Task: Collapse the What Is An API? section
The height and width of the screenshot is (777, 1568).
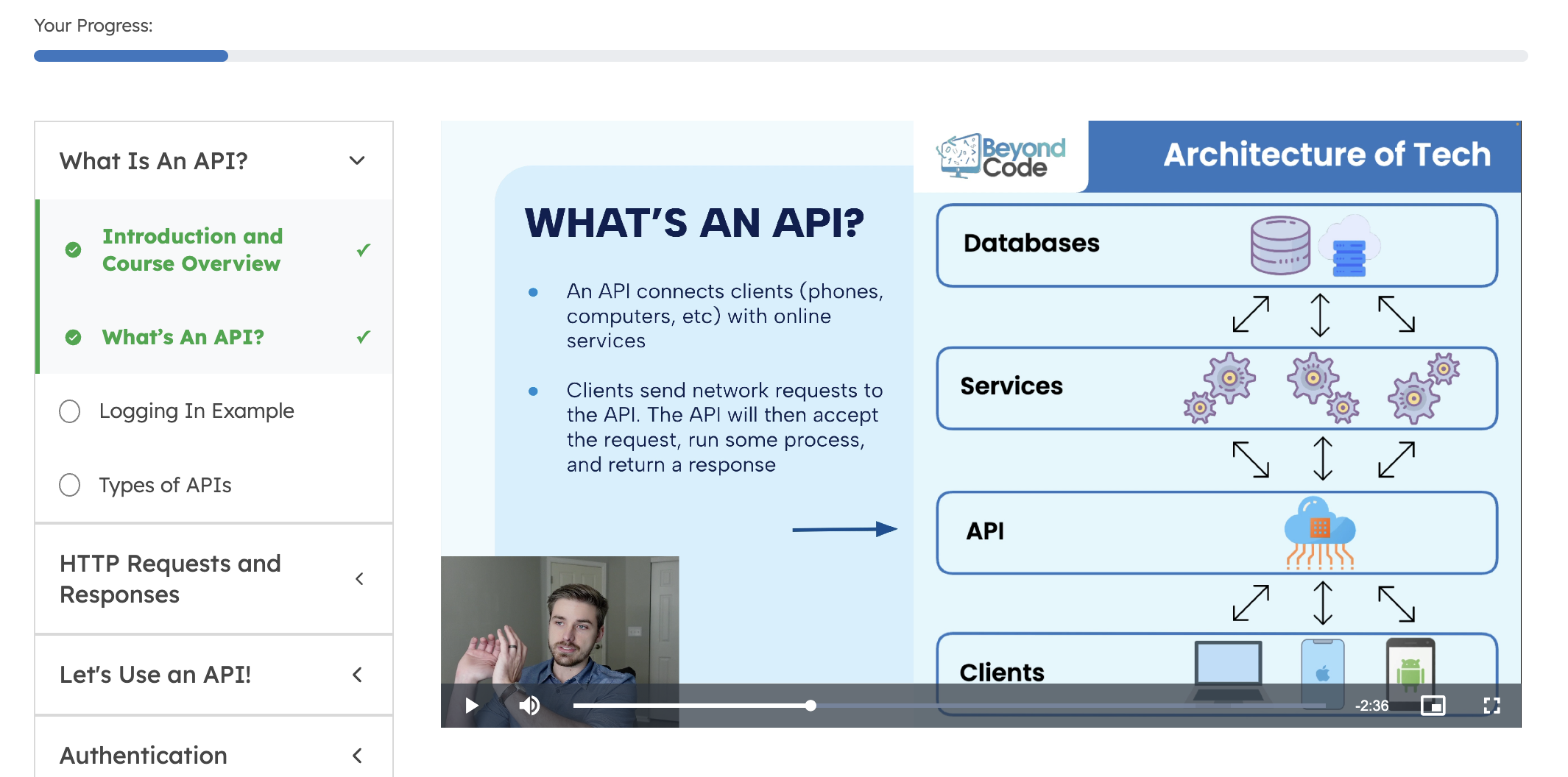Action: 357,160
